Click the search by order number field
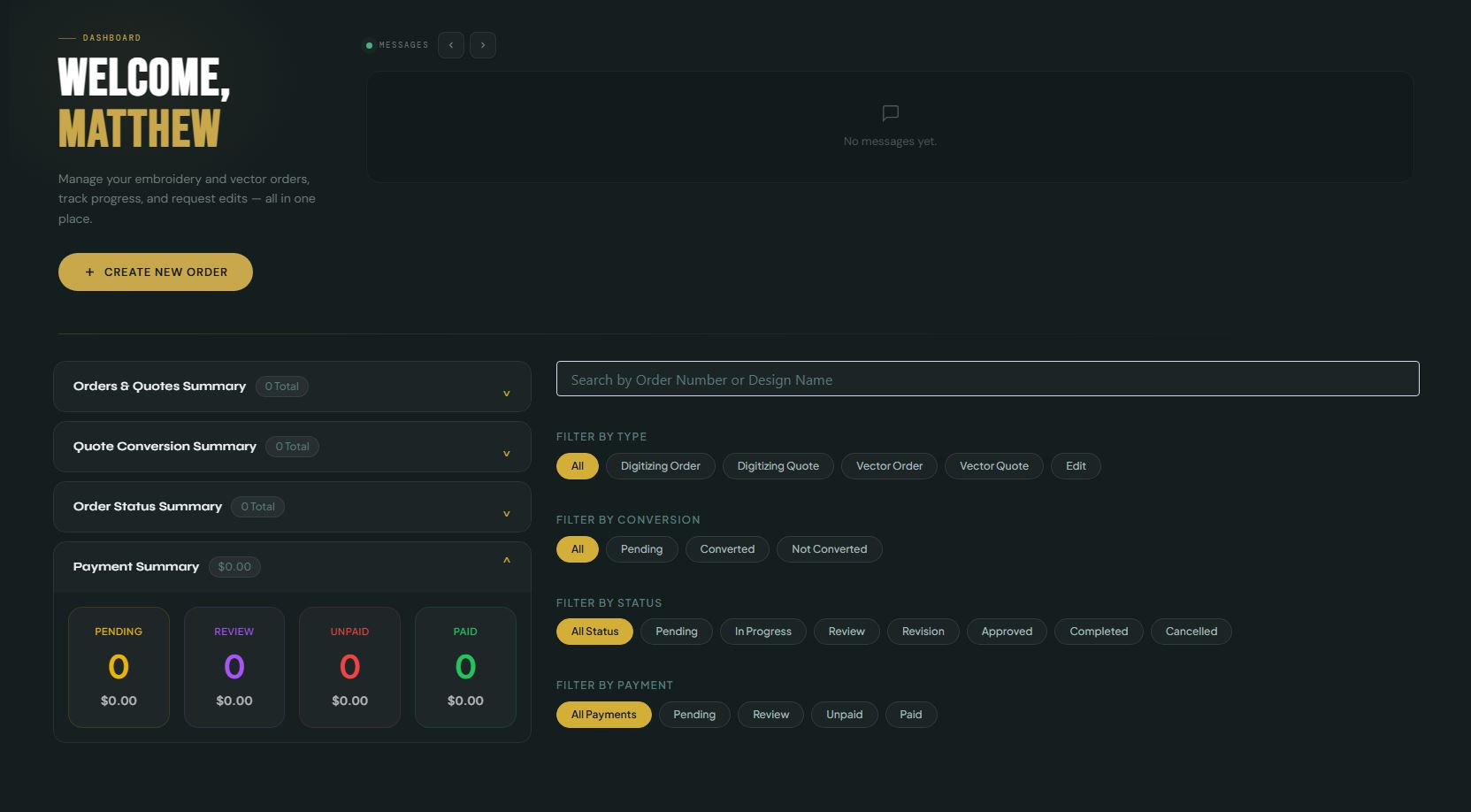 (987, 379)
